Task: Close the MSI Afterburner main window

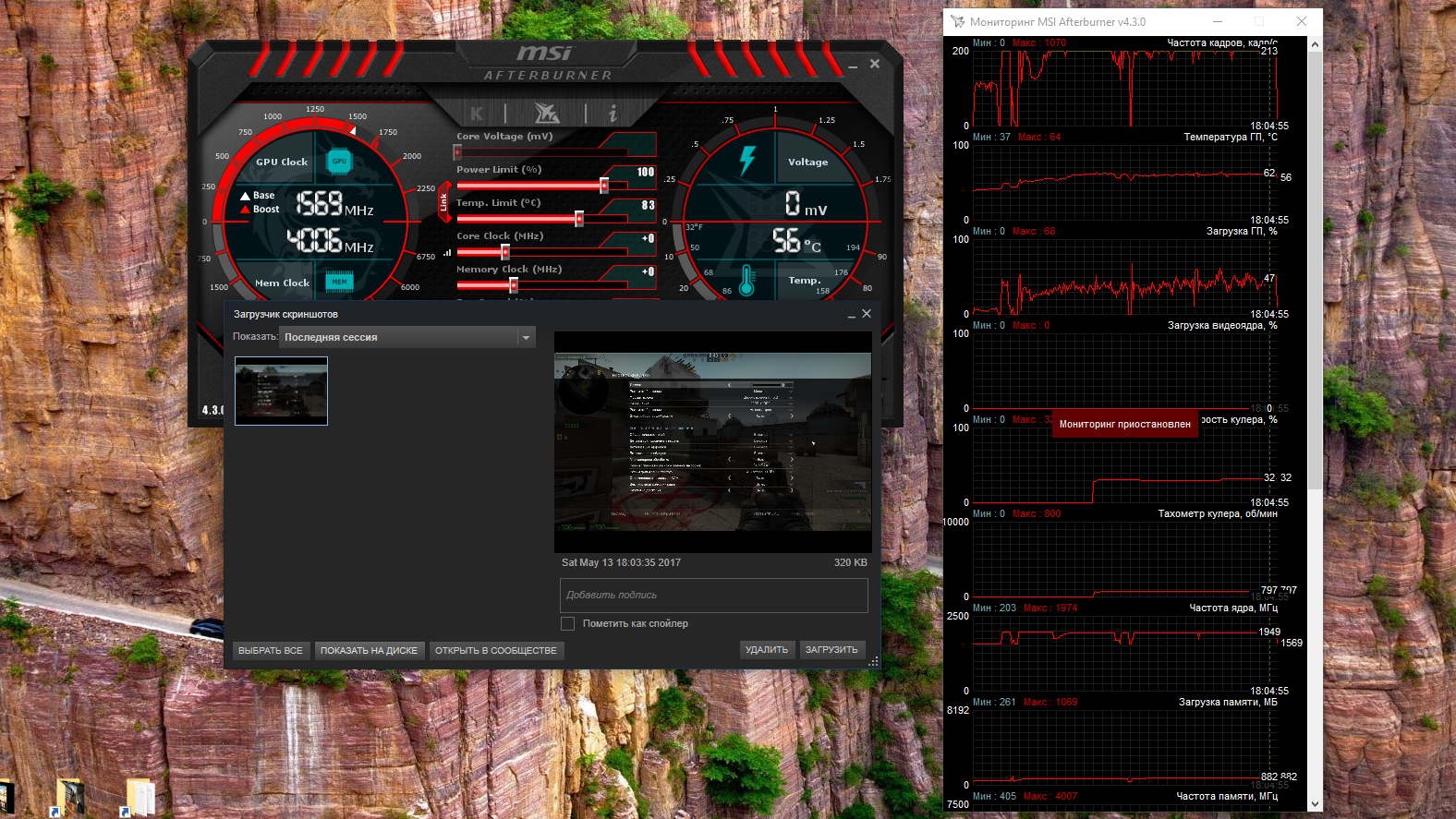Action: [875, 64]
